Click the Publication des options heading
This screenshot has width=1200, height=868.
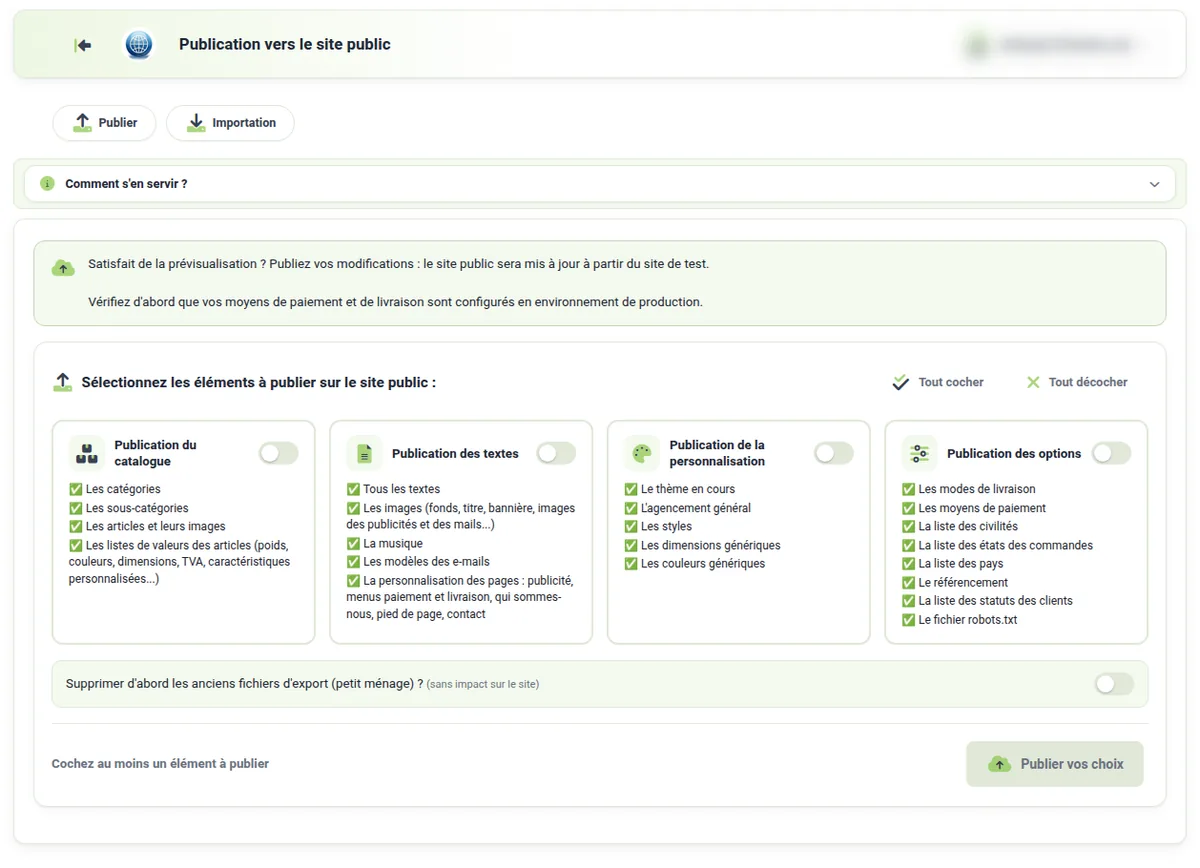(1014, 453)
